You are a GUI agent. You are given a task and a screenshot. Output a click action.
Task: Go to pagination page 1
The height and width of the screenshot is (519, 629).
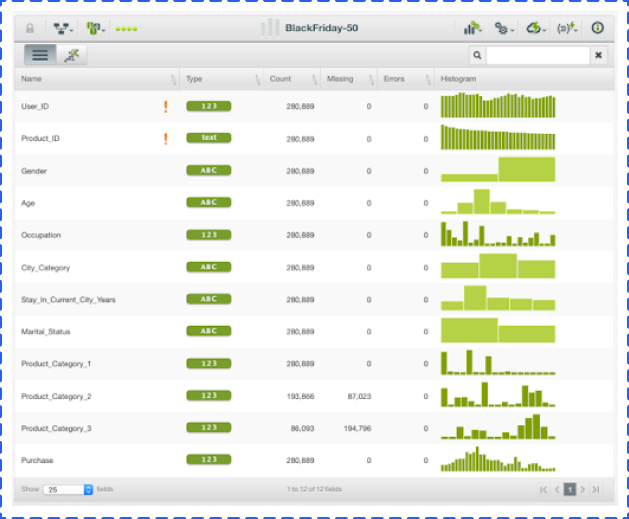[x=570, y=489]
